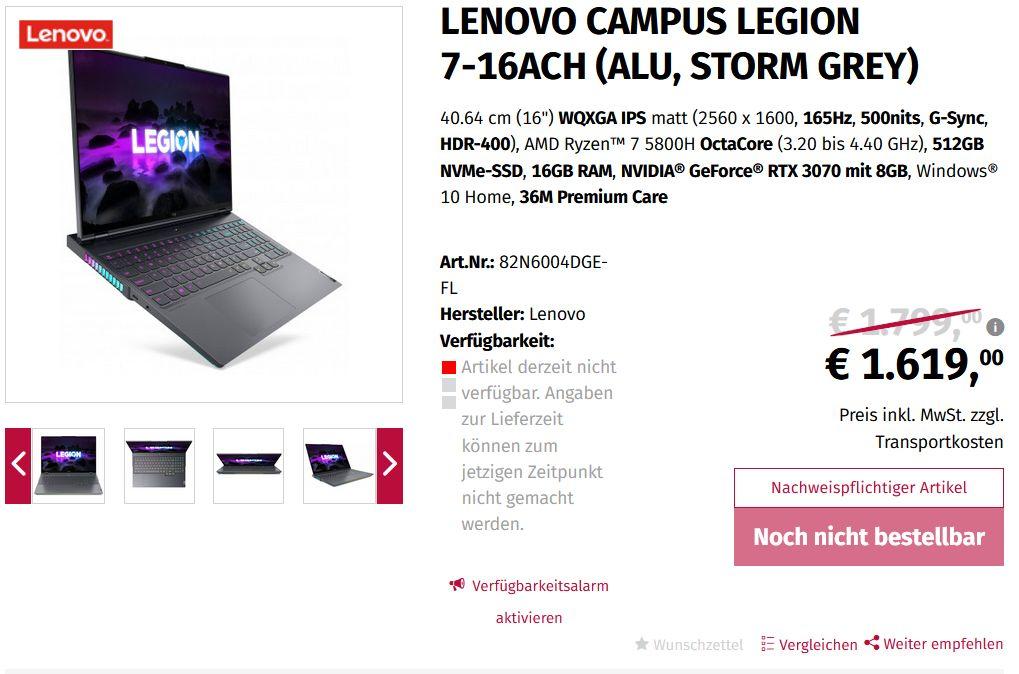Screen dimensions: 1019x674
Task: Select the first front-view laptop thumbnail
Action: (68, 465)
